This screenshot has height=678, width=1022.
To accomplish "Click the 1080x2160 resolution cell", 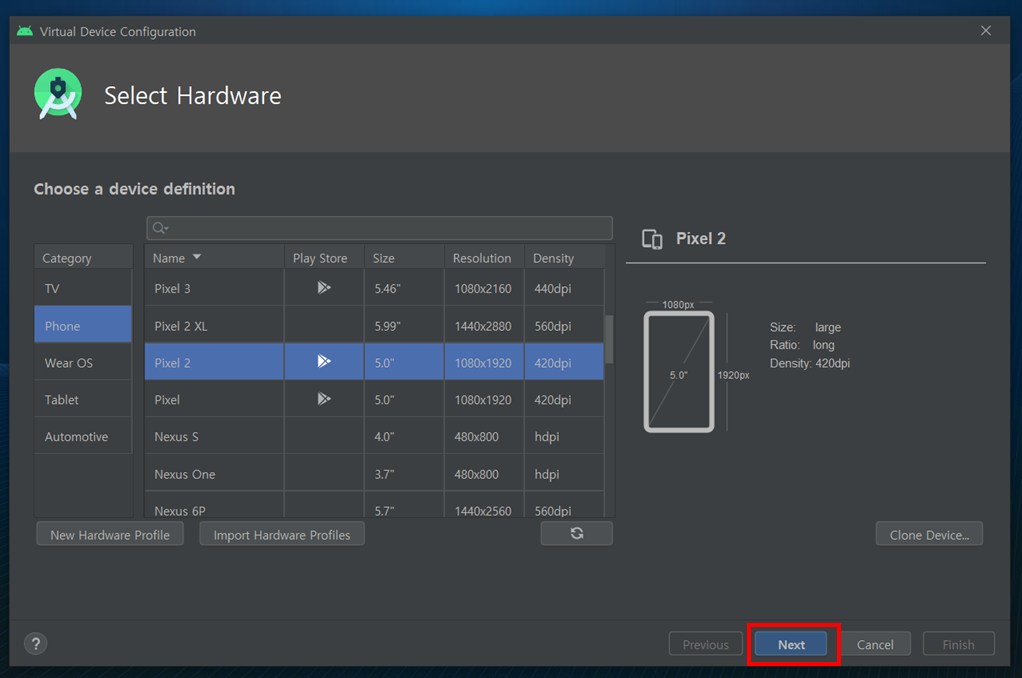I will click(482, 288).
